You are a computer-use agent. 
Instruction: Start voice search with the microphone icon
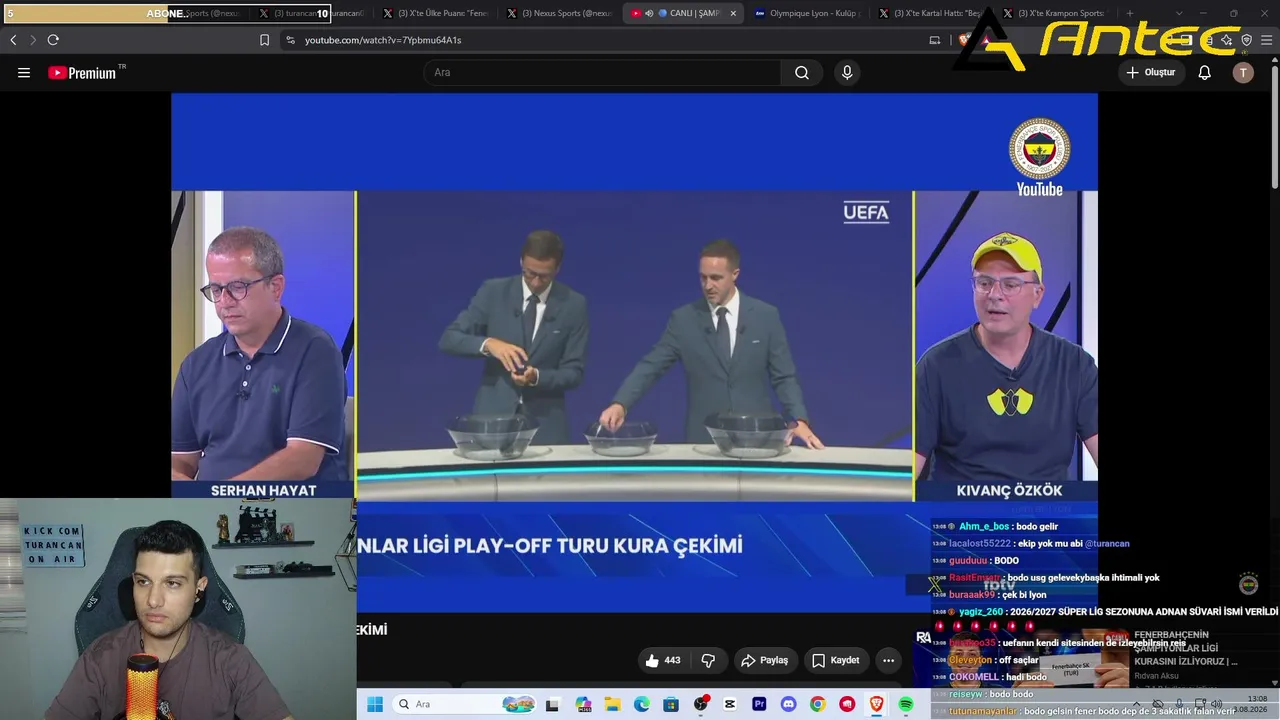[x=847, y=72]
